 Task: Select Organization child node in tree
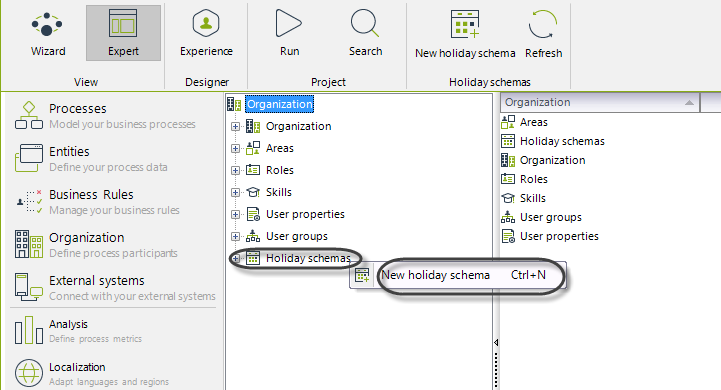coord(298,126)
